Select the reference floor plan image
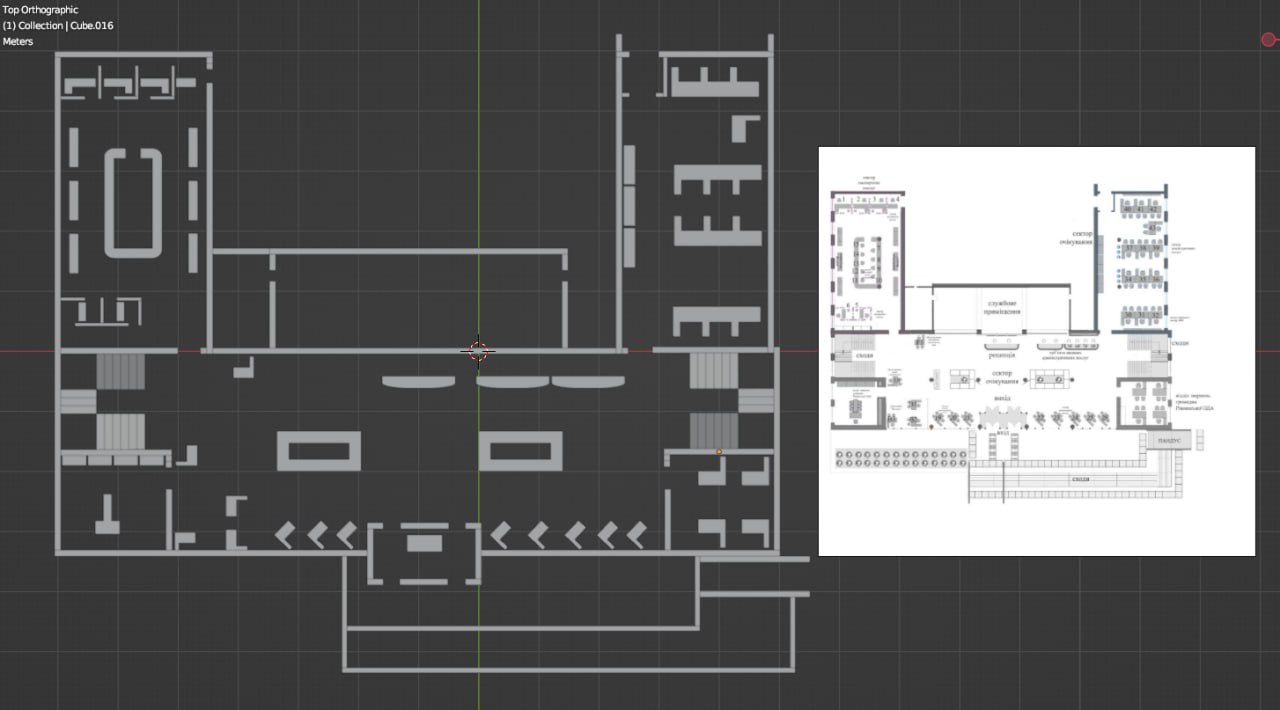 1036,350
